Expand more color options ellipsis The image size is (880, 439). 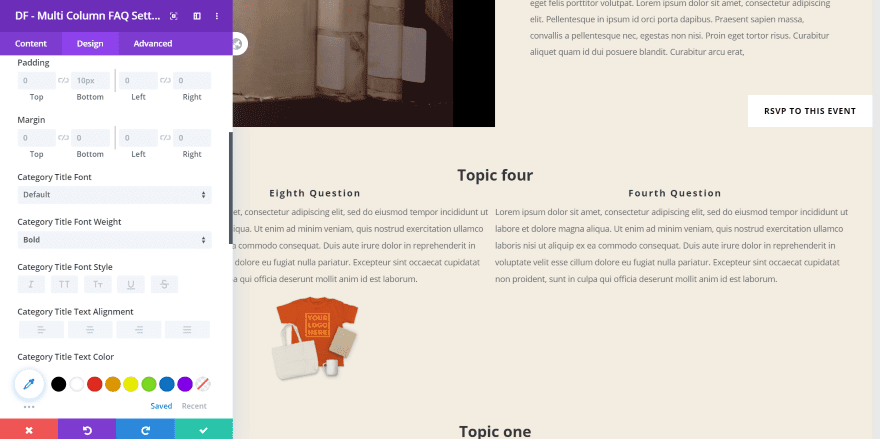(29, 406)
